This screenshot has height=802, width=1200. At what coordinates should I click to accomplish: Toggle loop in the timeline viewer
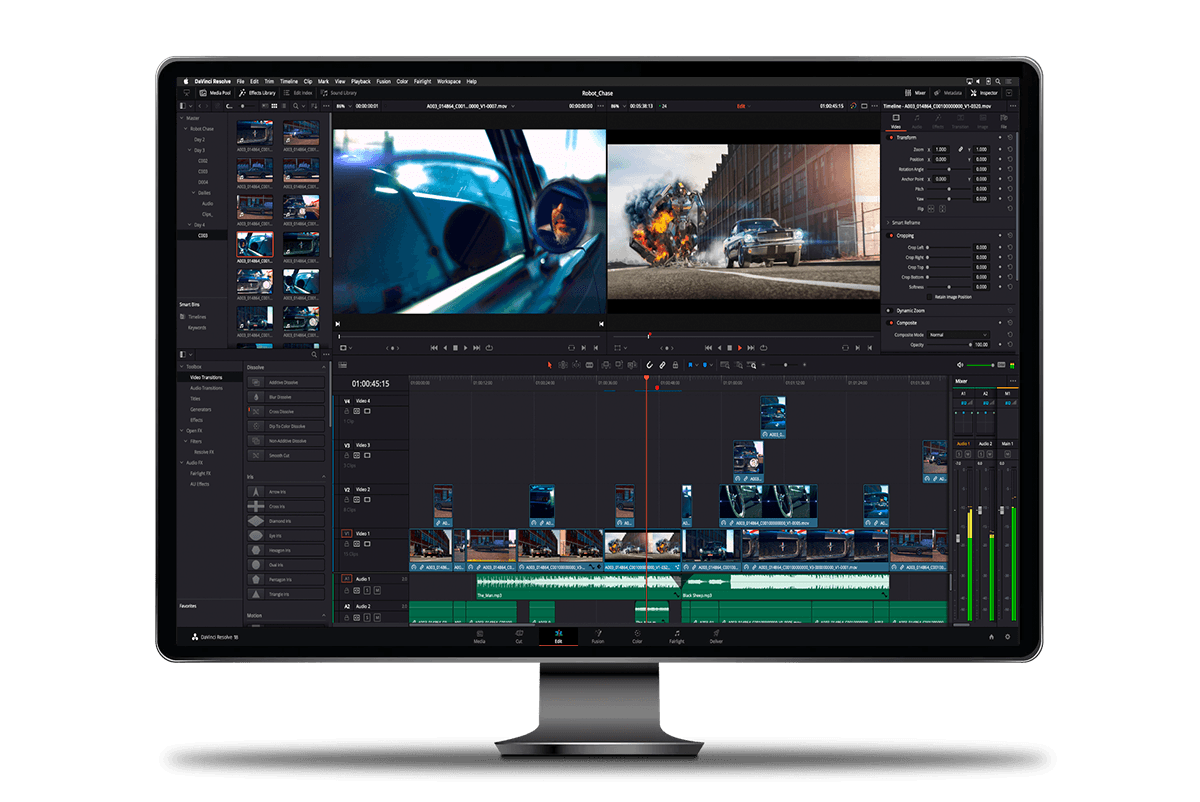coord(764,347)
